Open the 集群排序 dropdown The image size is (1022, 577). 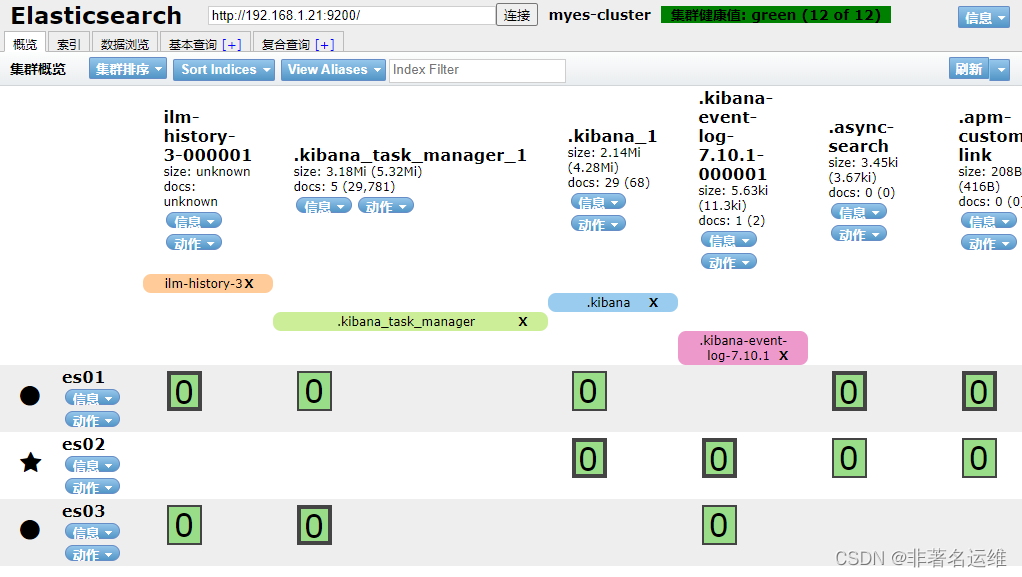pyautogui.click(x=128, y=69)
